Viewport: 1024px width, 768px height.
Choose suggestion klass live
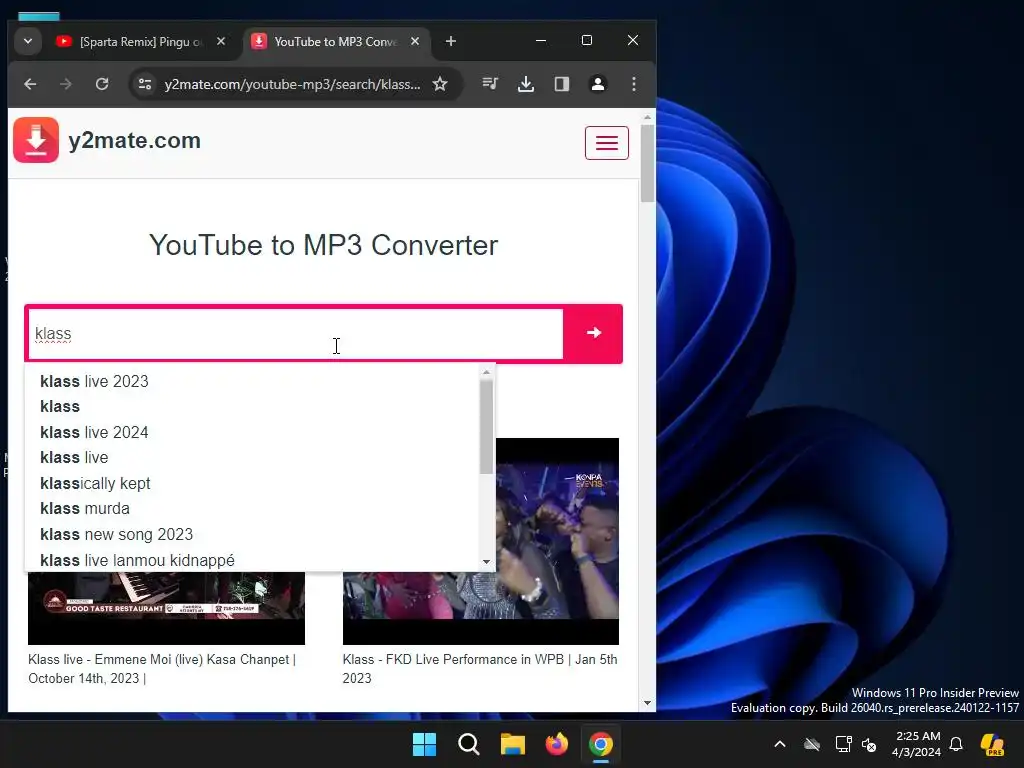point(252,458)
